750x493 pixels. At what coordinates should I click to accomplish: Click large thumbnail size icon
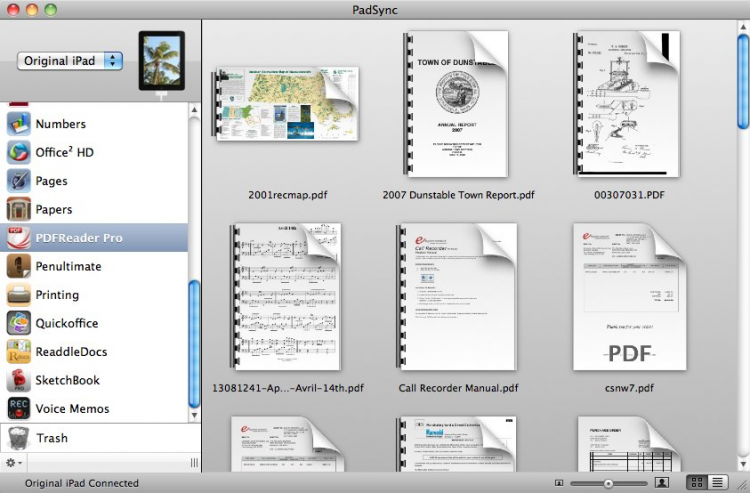tap(662, 482)
